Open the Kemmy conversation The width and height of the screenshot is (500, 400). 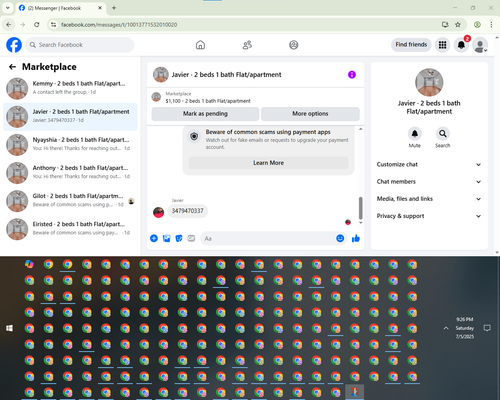(x=70, y=88)
